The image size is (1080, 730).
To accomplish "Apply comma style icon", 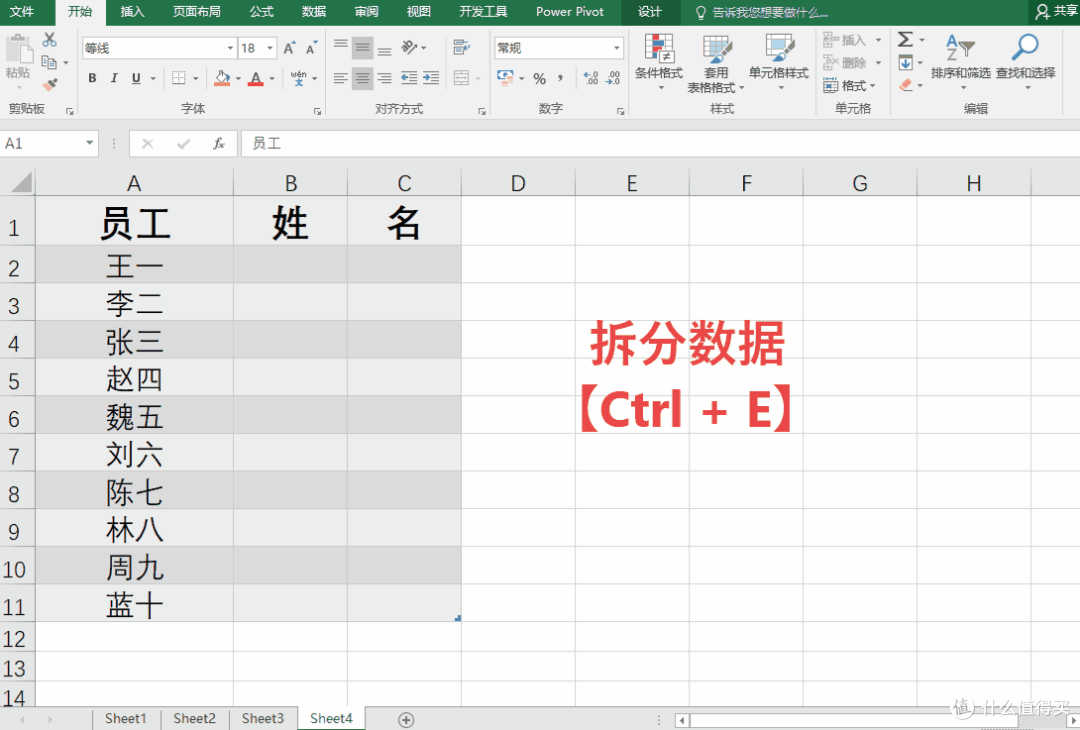I will [561, 79].
